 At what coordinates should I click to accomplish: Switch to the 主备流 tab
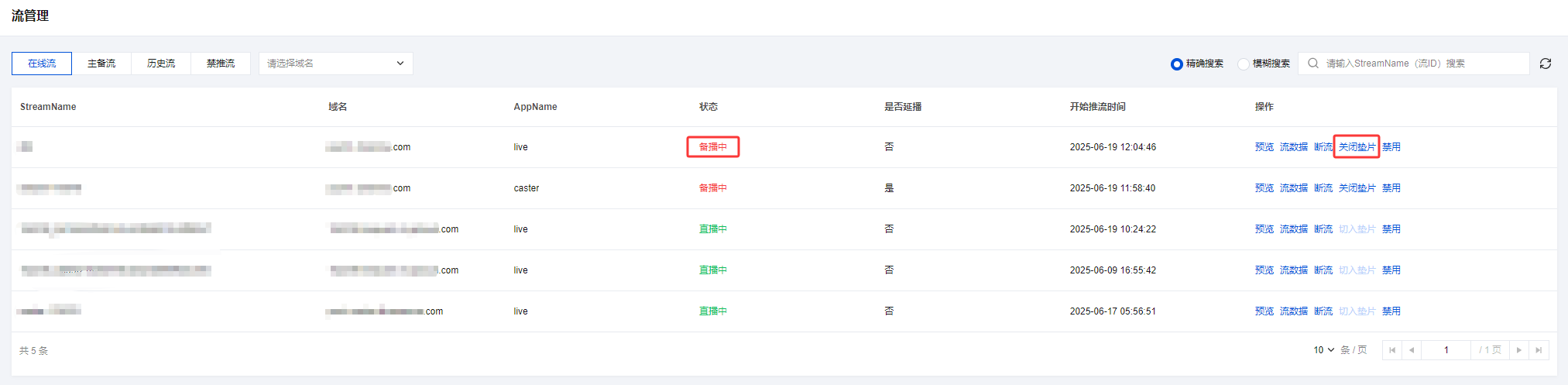pyautogui.click(x=101, y=64)
